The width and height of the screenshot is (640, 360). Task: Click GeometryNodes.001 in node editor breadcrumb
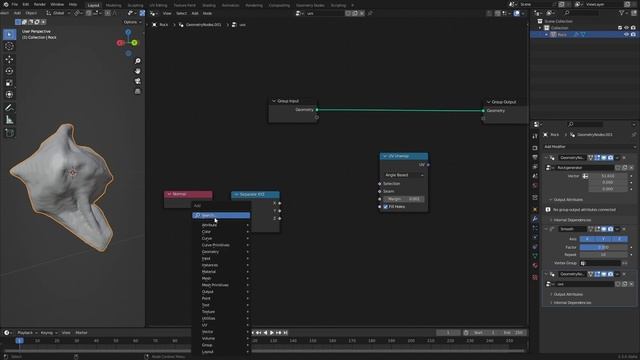click(203, 25)
